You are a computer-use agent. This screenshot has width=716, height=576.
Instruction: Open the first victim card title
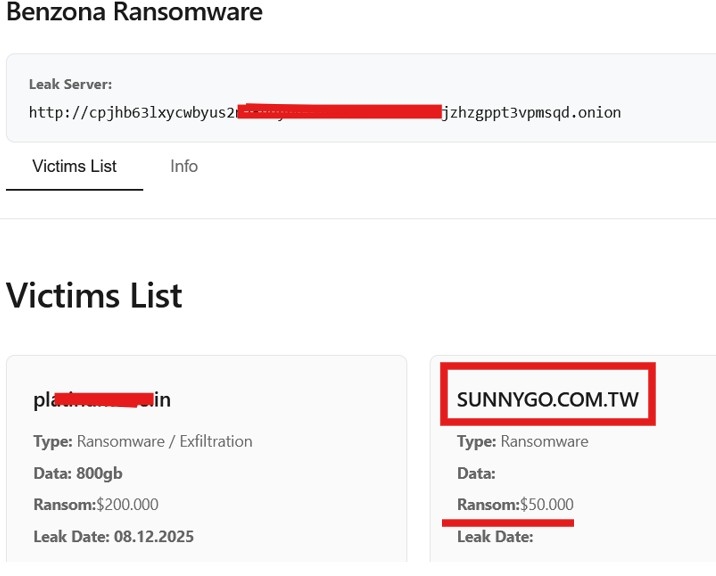pos(102,400)
